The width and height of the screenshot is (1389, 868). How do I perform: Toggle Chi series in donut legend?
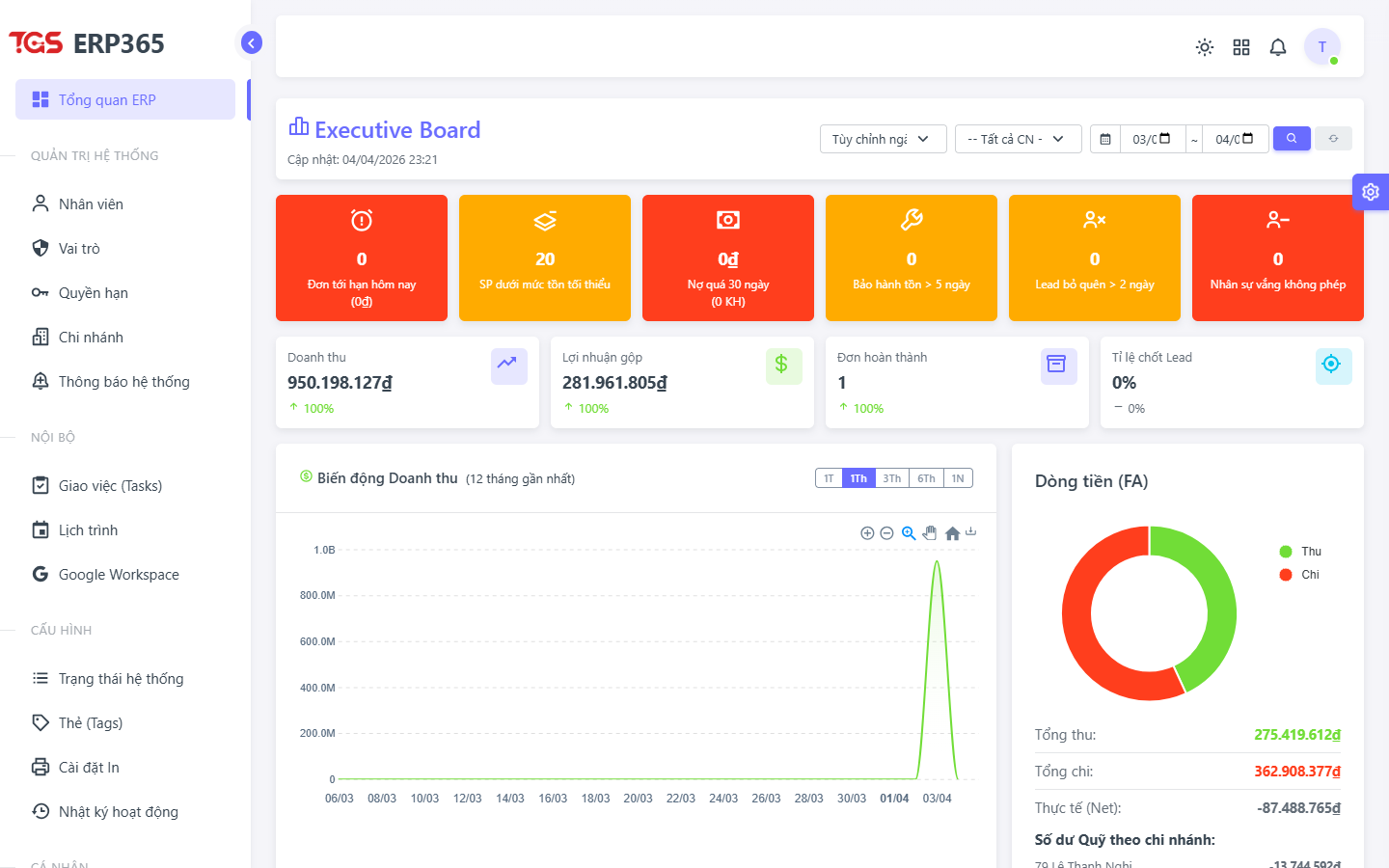(x=1299, y=575)
